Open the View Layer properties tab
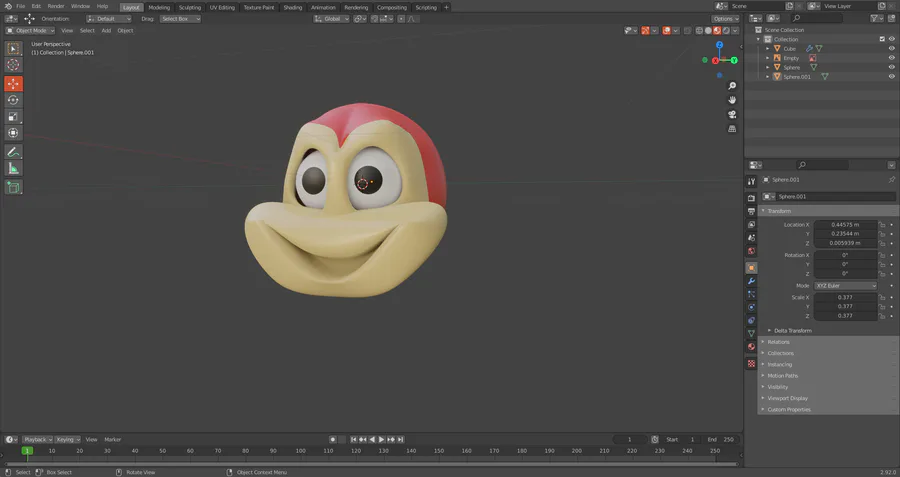Screen dimensions: 900x477 point(751,224)
